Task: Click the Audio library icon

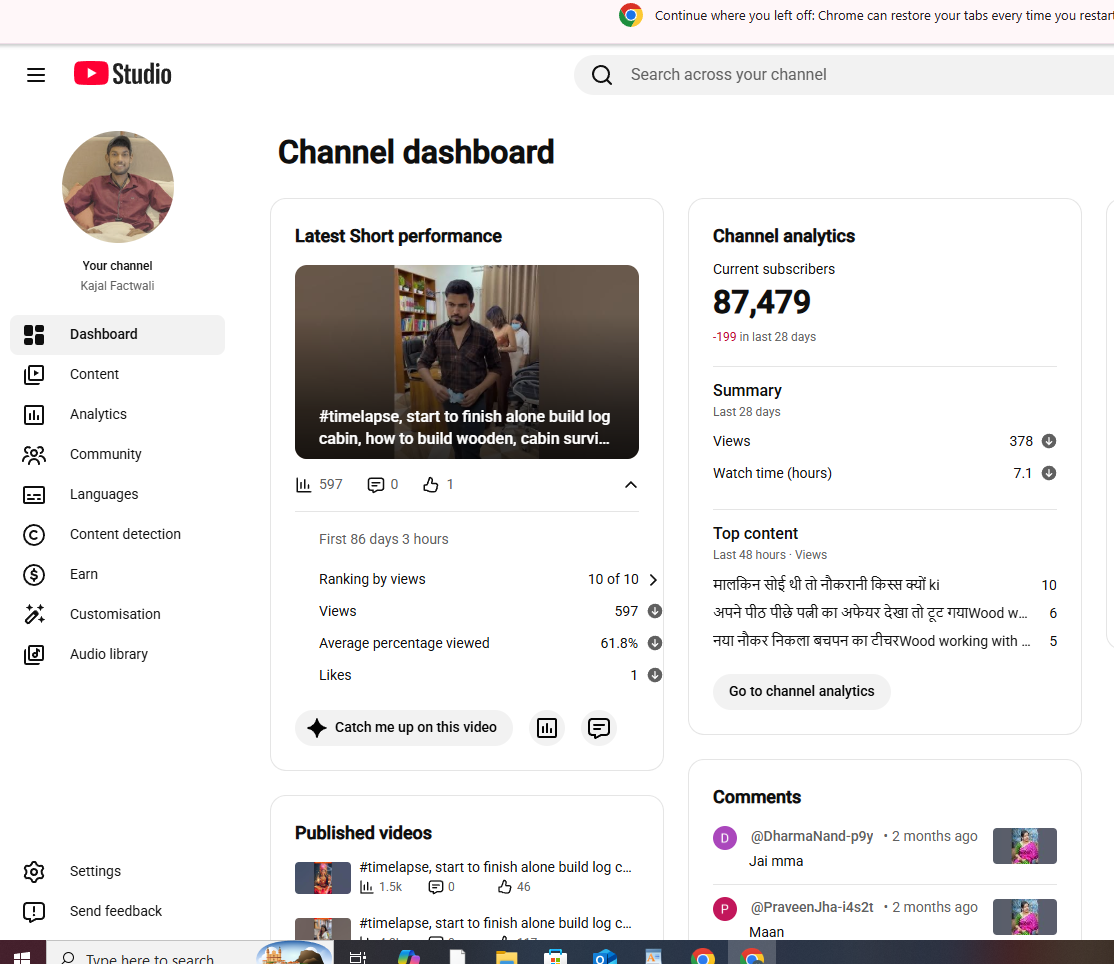Action: coord(34,654)
